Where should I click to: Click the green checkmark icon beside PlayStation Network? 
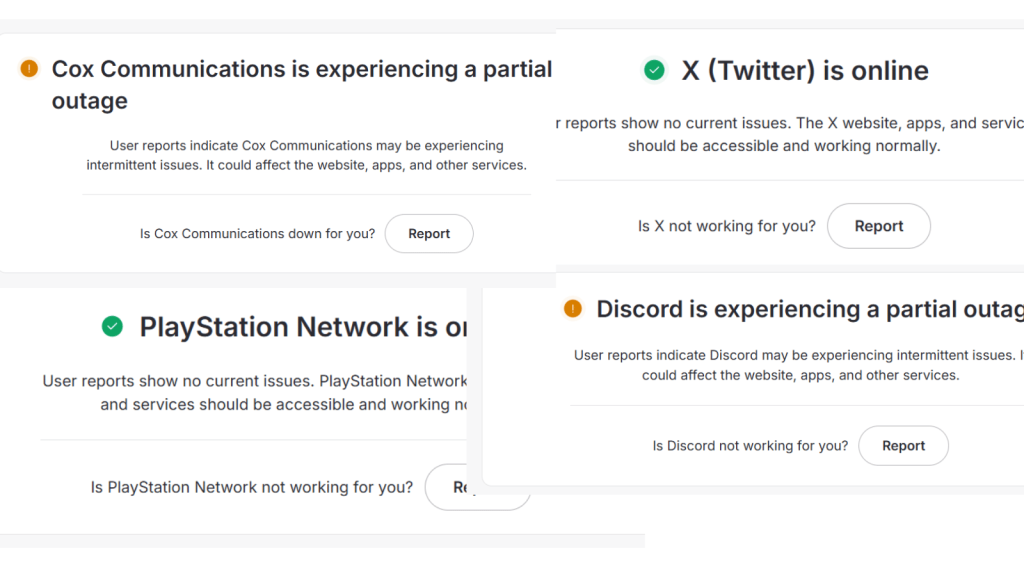(112, 326)
